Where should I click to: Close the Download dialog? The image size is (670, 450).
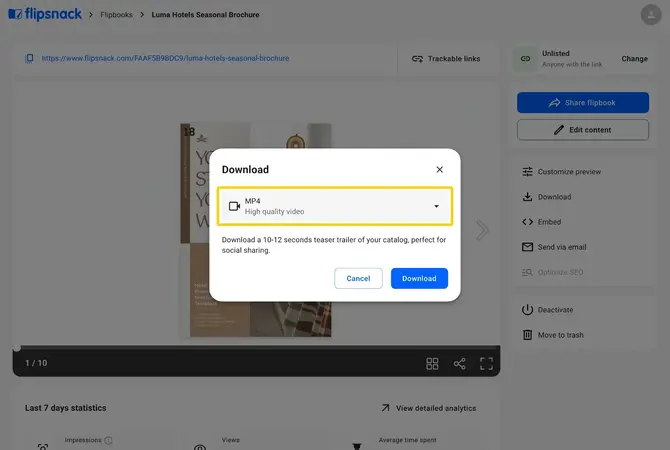(x=439, y=170)
